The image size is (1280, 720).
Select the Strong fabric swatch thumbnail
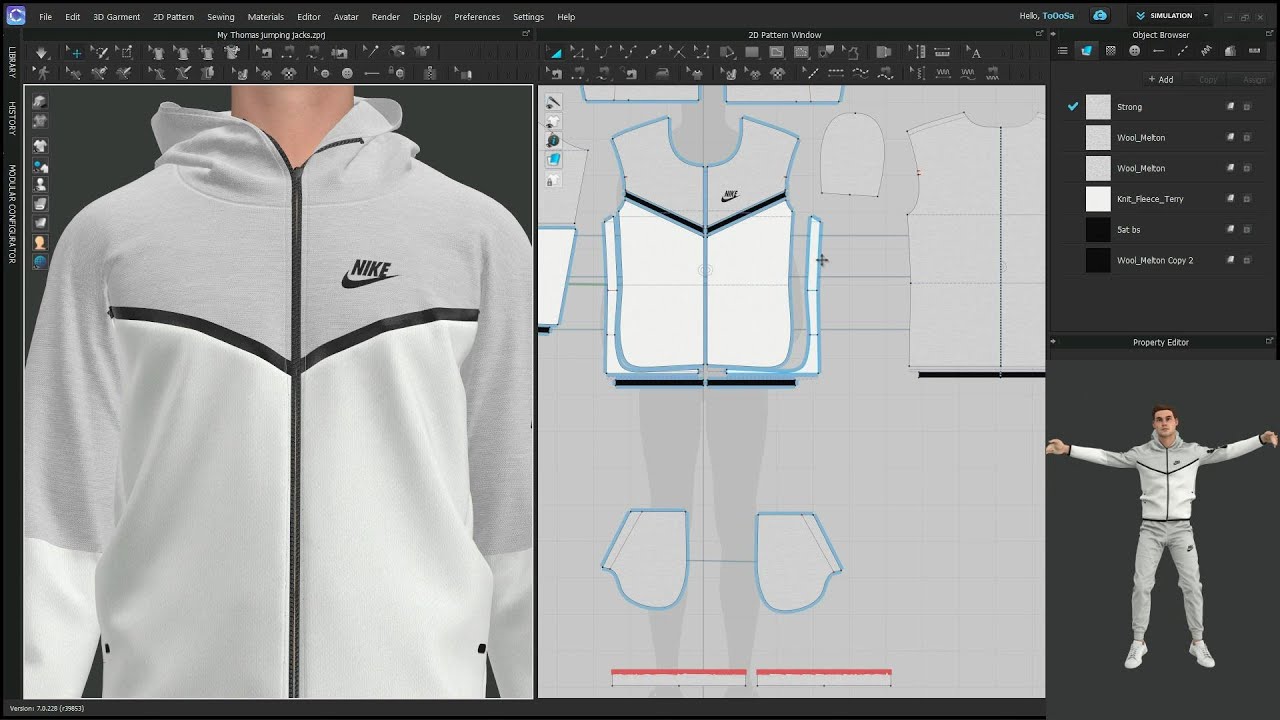tap(1098, 107)
